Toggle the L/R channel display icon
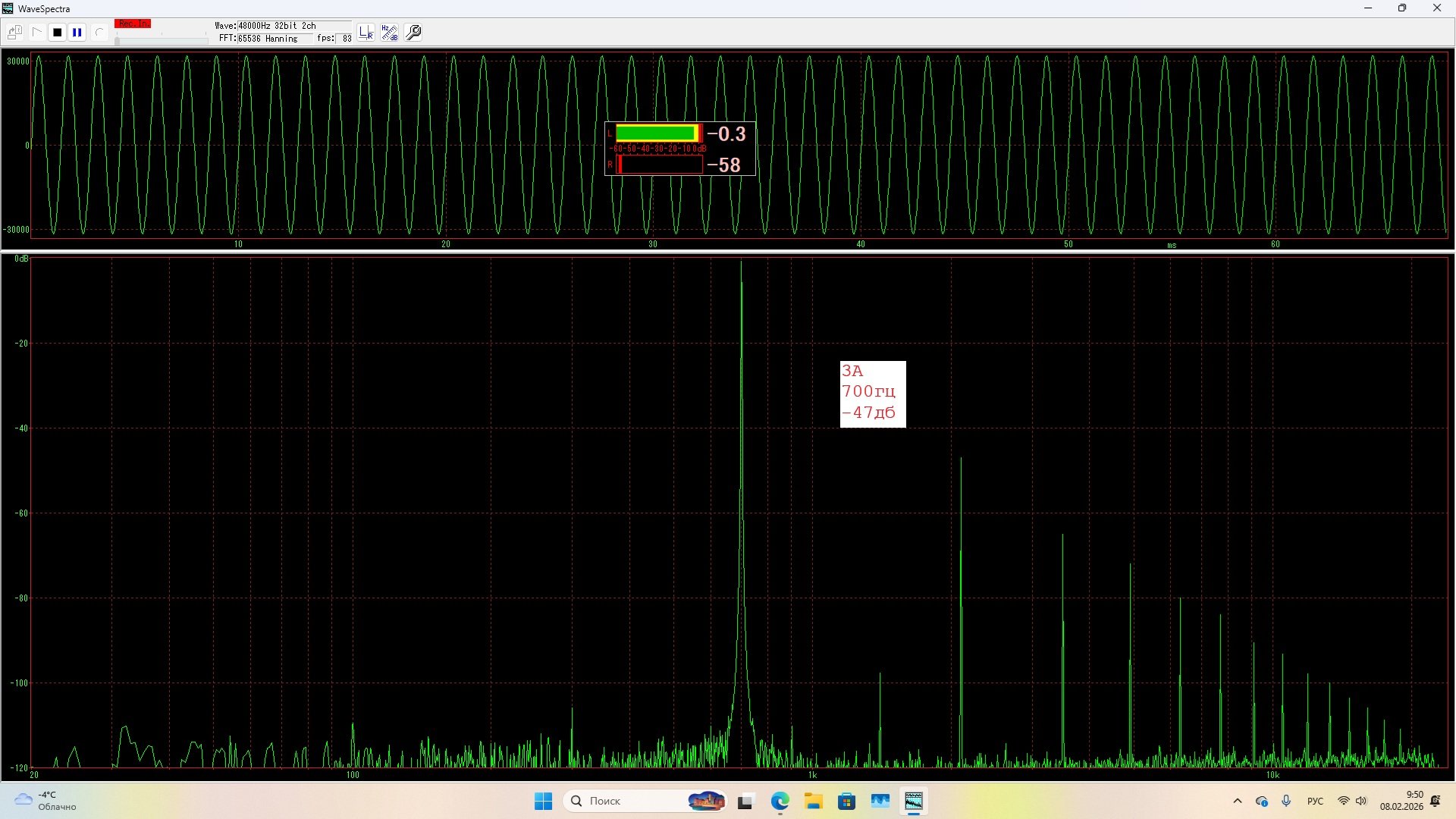 click(366, 33)
